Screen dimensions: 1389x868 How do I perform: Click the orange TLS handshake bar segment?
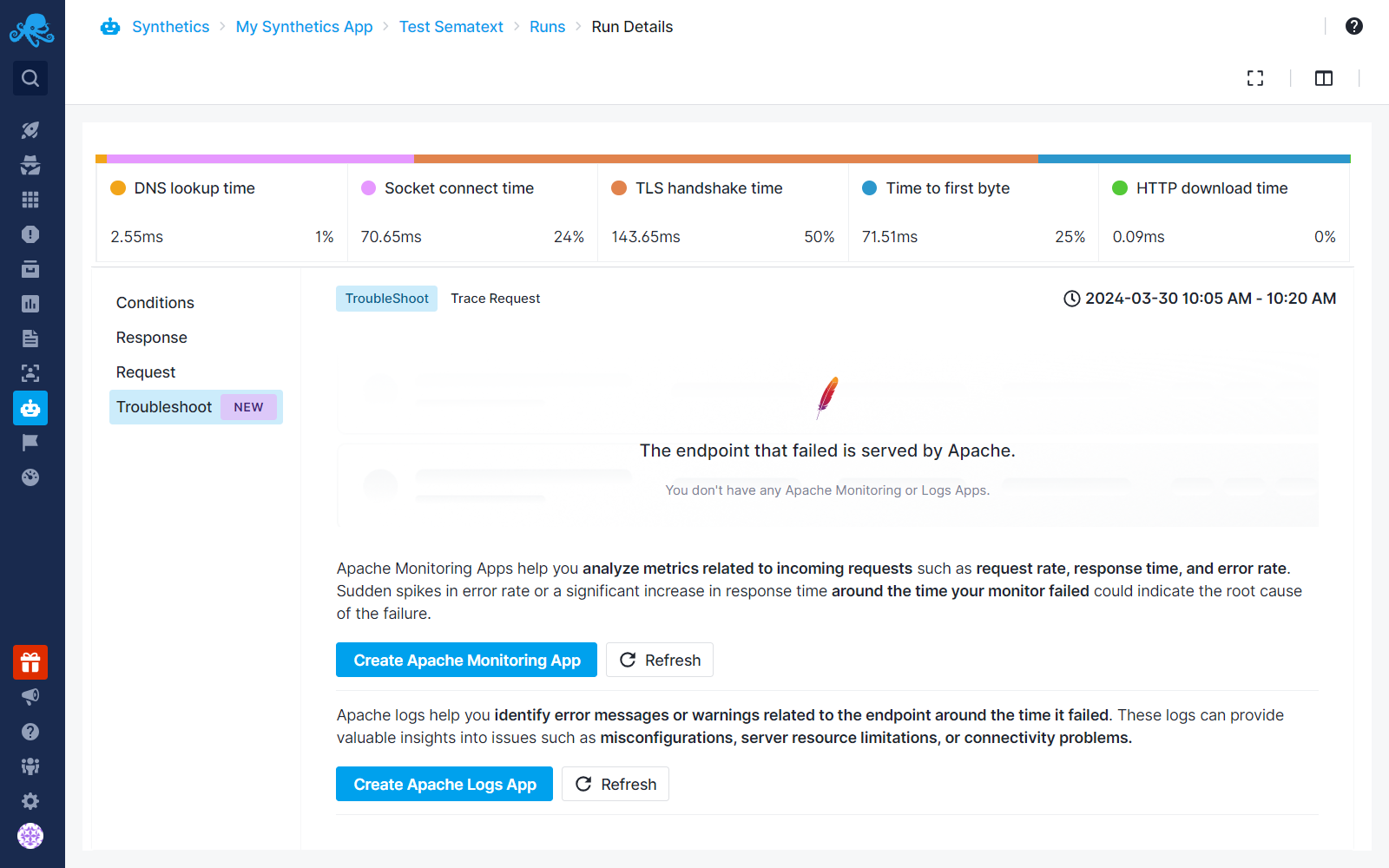click(726, 159)
